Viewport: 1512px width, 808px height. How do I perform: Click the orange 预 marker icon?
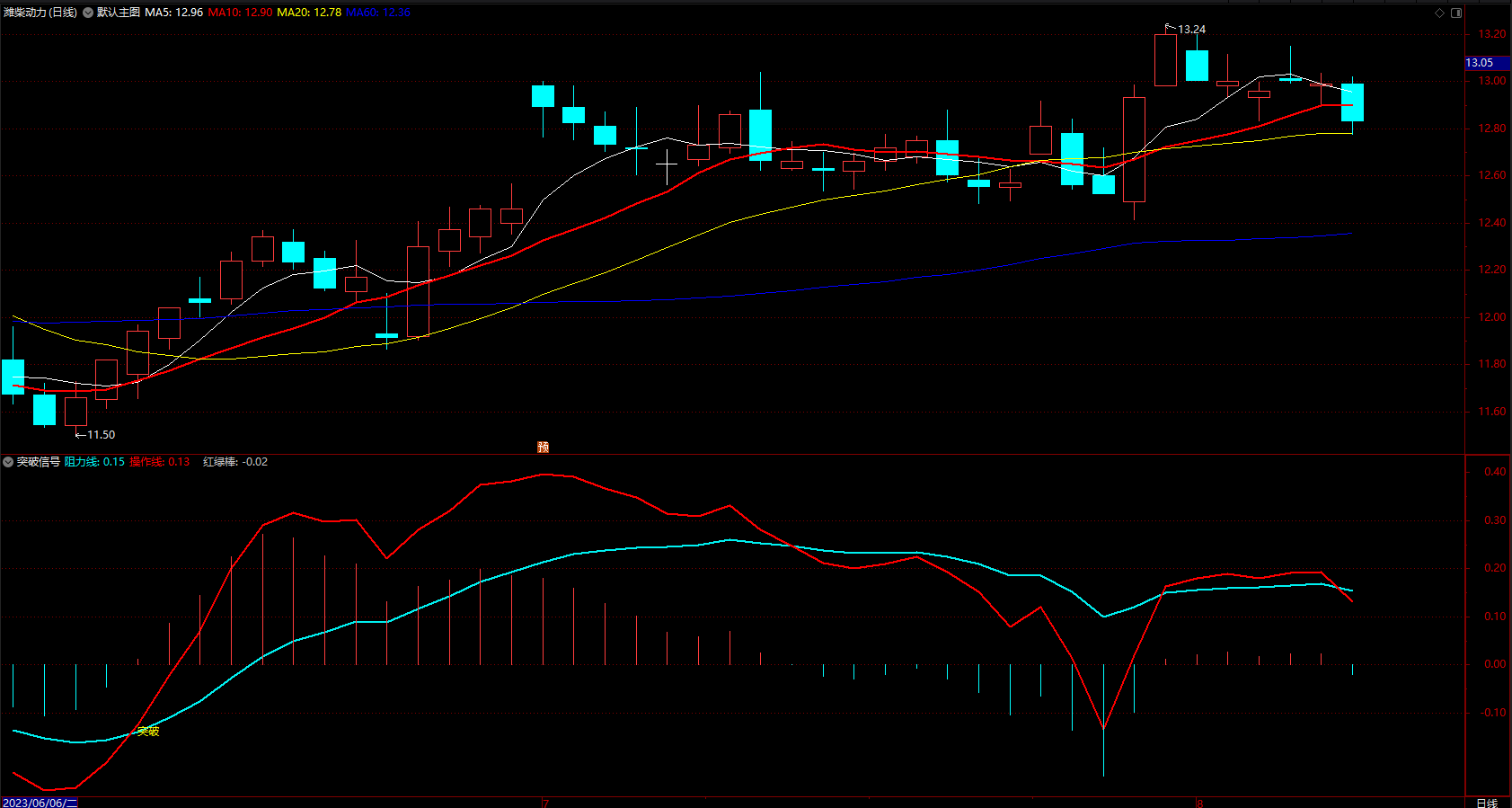point(543,447)
